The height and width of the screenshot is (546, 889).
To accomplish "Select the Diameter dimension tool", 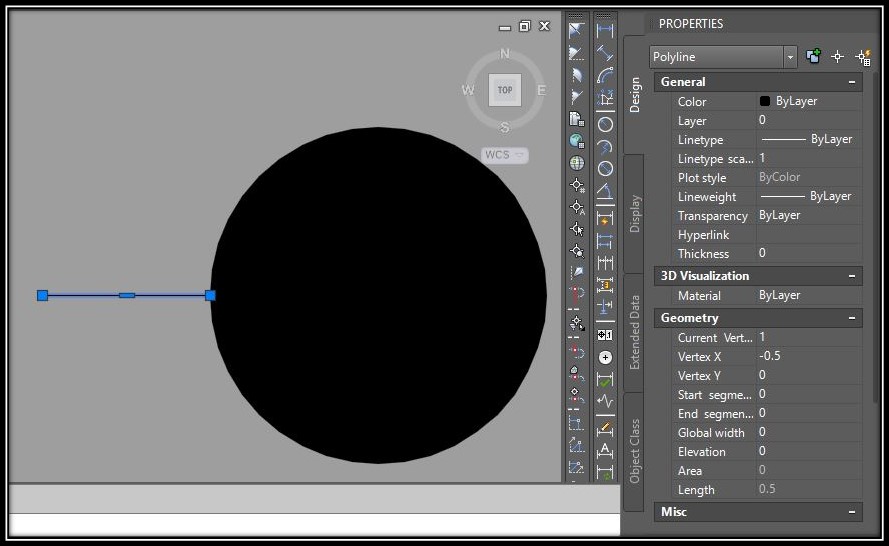I will pos(605,169).
